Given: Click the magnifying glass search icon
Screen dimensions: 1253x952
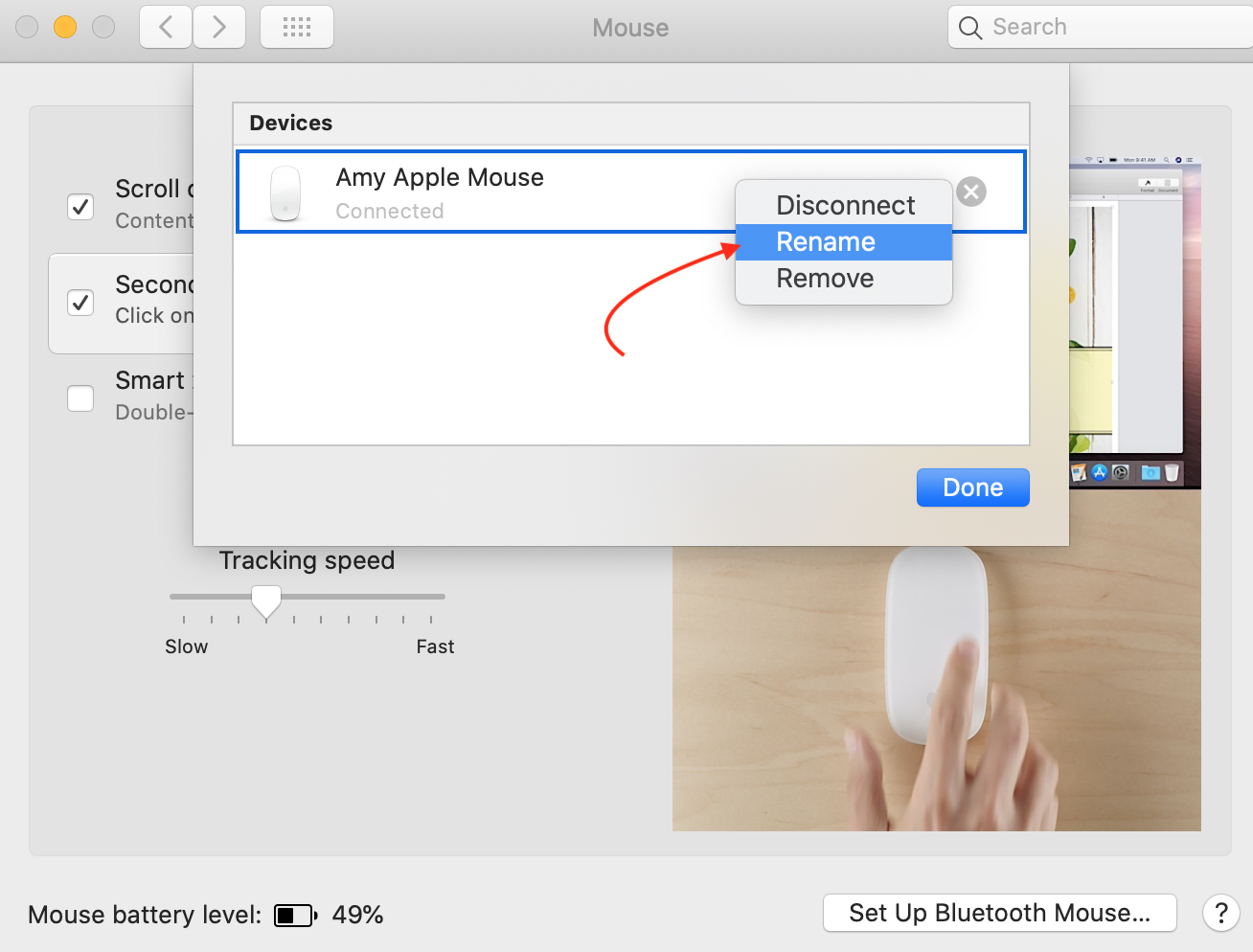Looking at the screenshot, I should point(969,28).
